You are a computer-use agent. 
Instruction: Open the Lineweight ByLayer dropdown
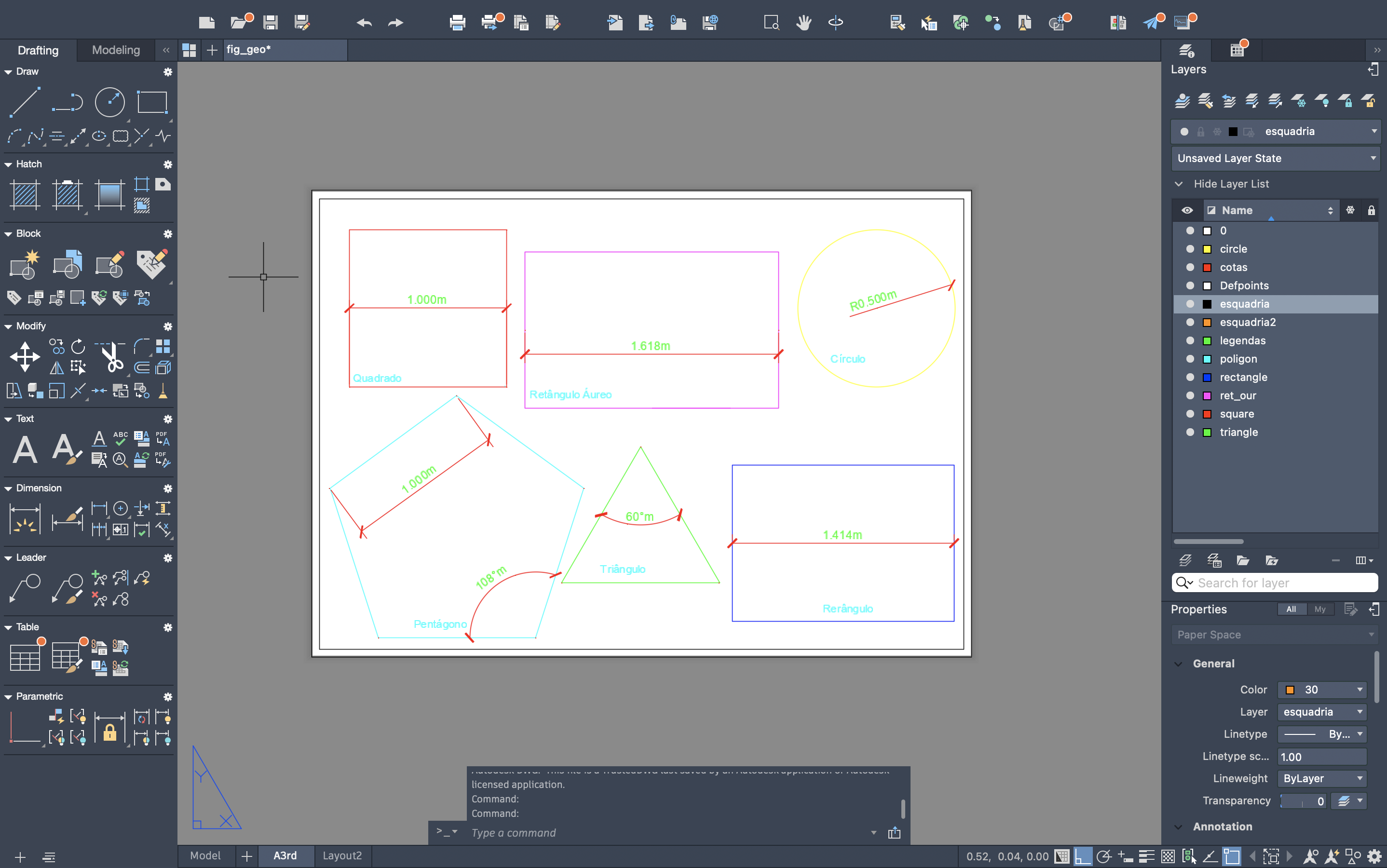pyautogui.click(x=1321, y=778)
